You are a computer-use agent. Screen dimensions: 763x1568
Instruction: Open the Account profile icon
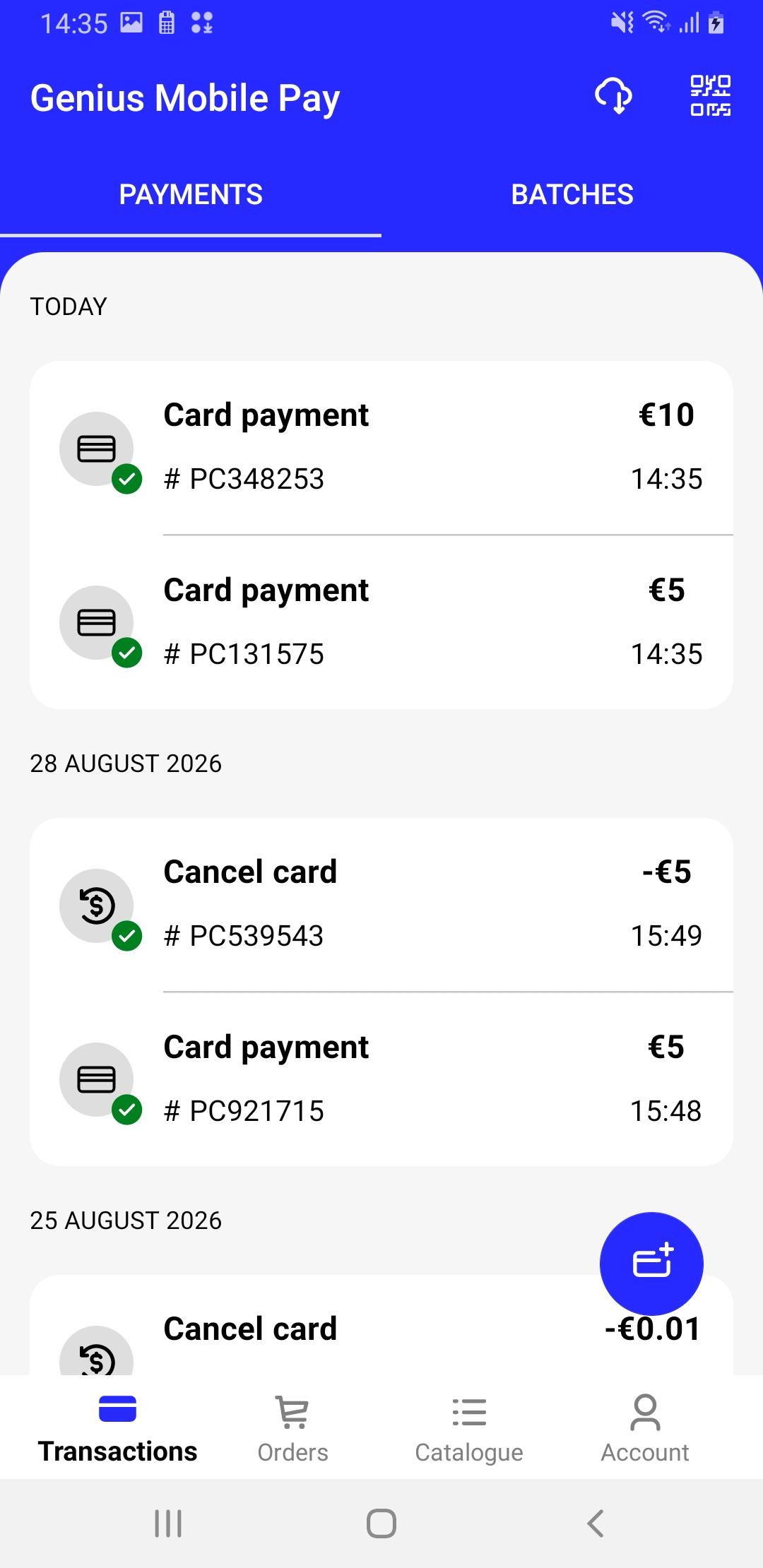pyautogui.click(x=645, y=1412)
